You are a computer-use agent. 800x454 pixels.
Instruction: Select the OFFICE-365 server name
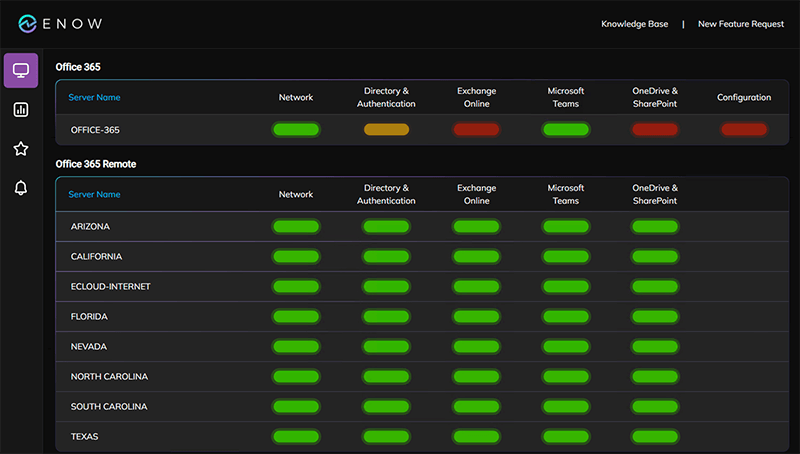coord(95,130)
